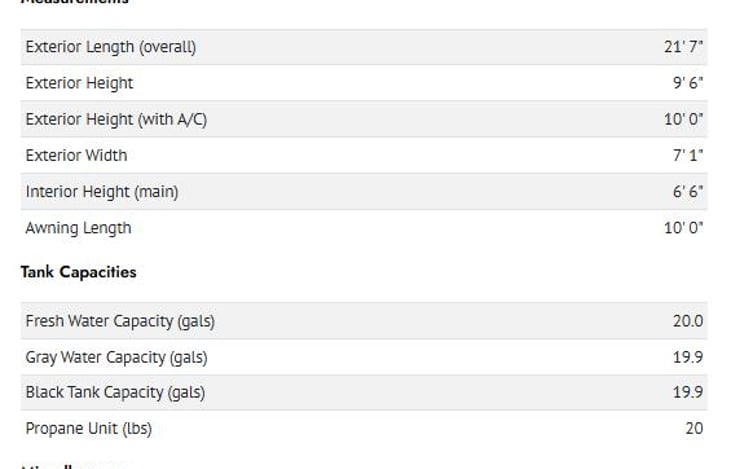Screen dimensions: 731x469
Task: Click the Awning Length label
Action: tap(78, 227)
